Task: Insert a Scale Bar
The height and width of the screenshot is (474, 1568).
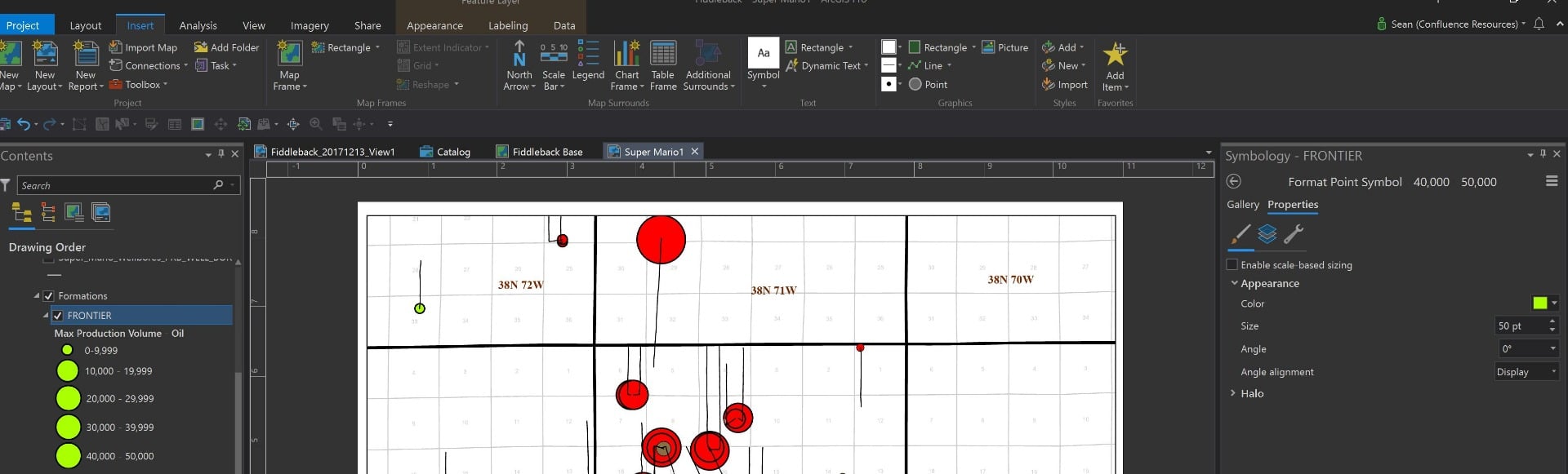Action: pyautogui.click(x=554, y=65)
